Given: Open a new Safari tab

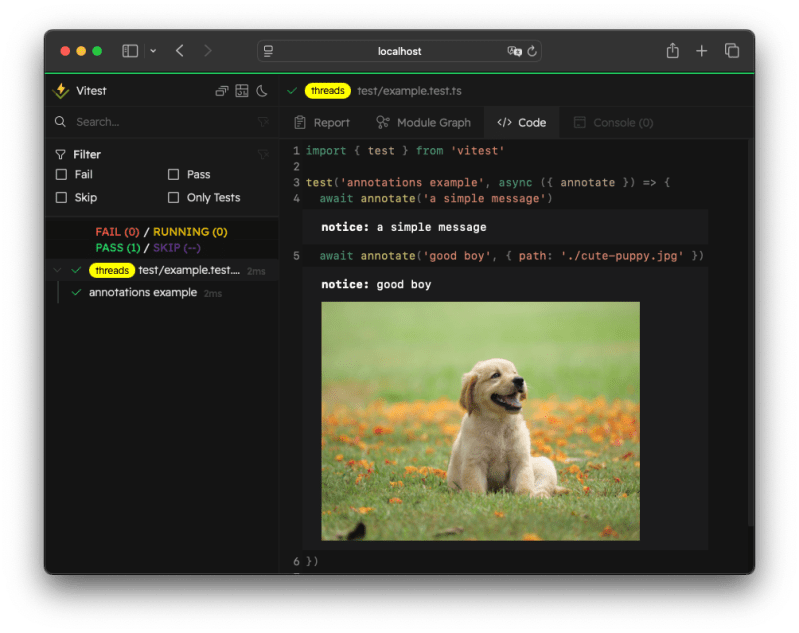Looking at the screenshot, I should pos(702,51).
